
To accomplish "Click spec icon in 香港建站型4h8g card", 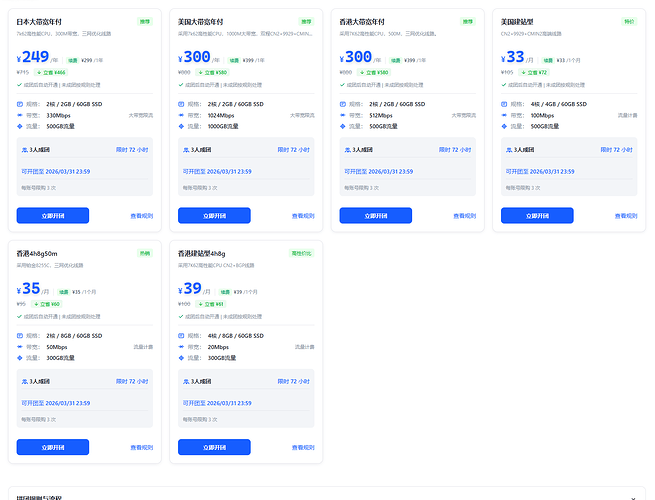I will tap(181, 335).
